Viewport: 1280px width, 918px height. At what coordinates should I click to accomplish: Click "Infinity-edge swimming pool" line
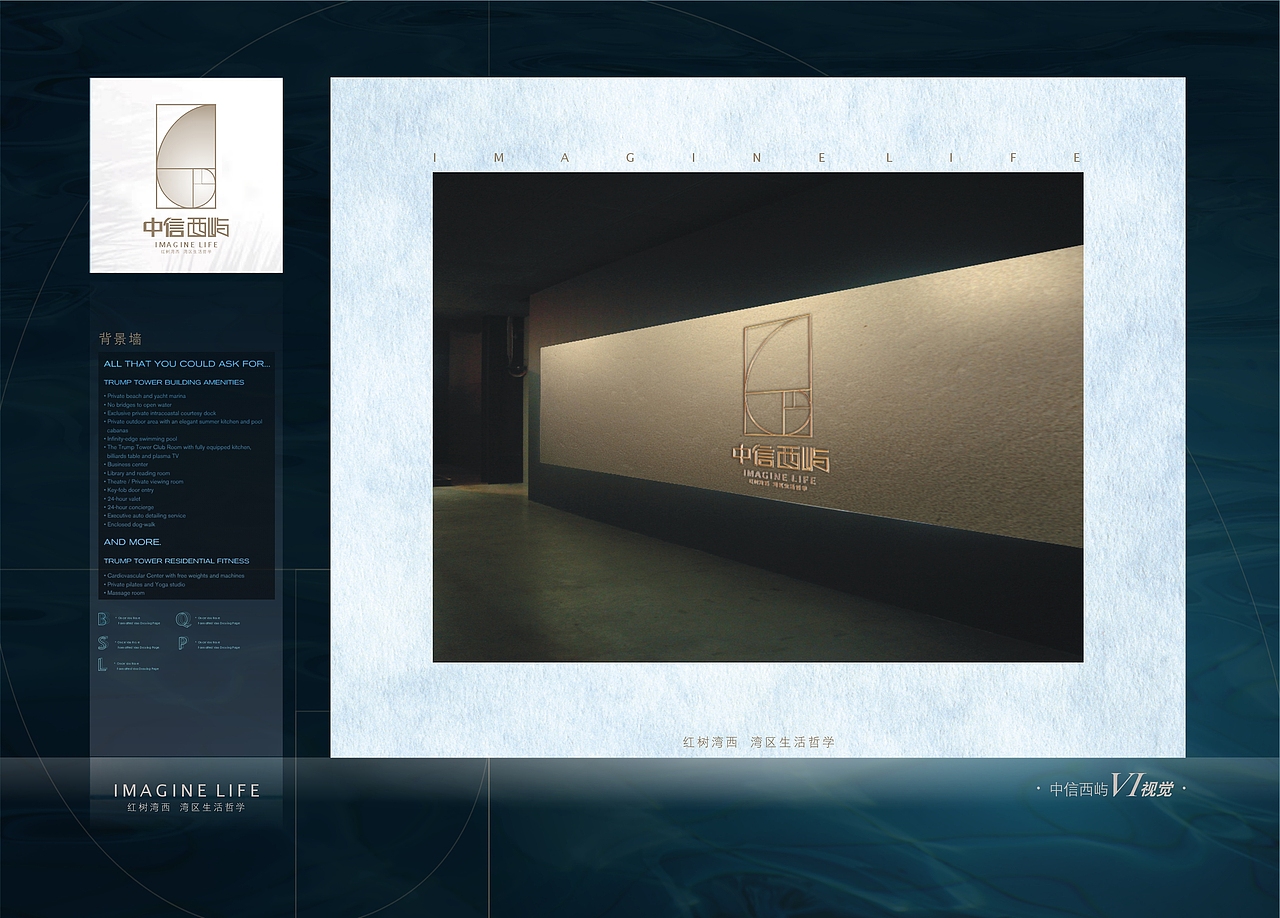point(141,439)
